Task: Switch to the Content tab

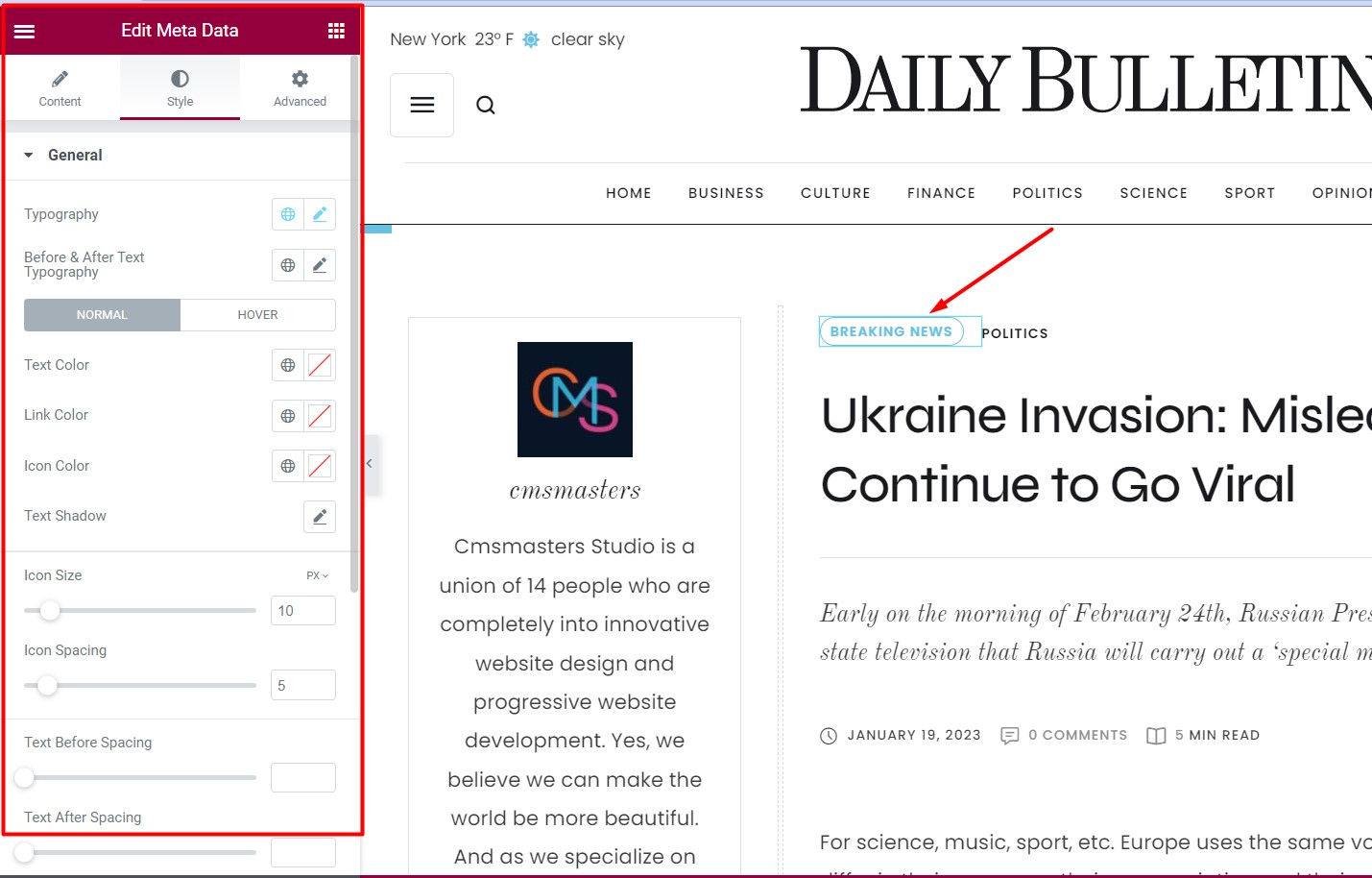Action: tap(60, 87)
